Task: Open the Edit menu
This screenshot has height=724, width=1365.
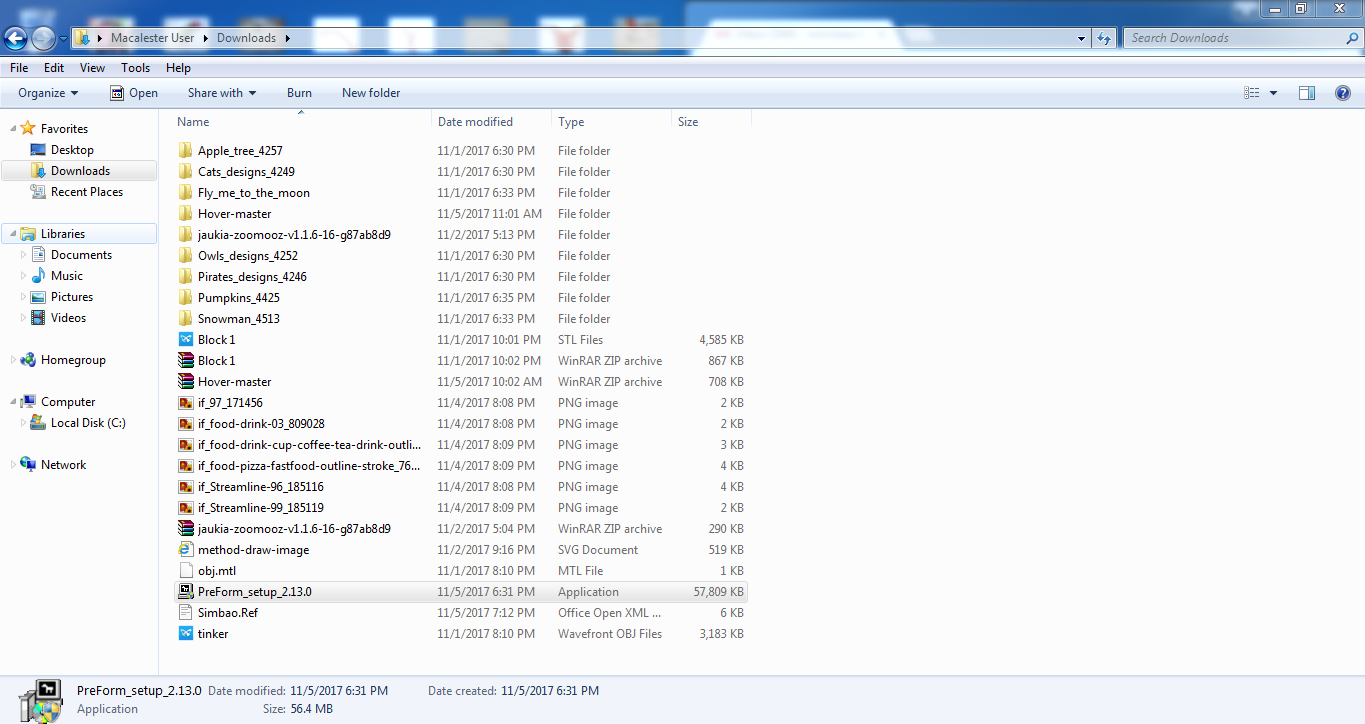Action: pyautogui.click(x=54, y=68)
